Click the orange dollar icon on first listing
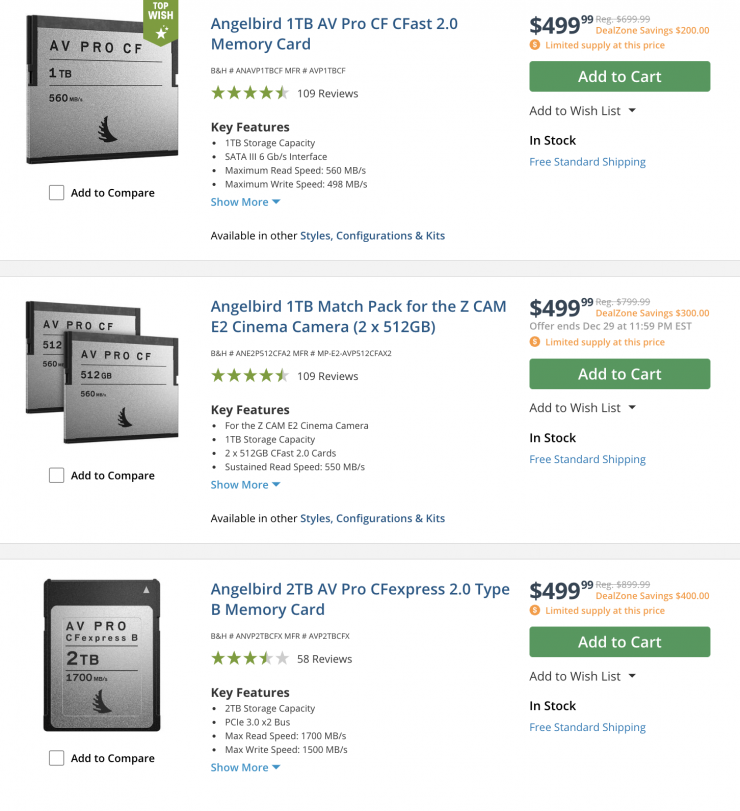The width and height of the screenshot is (740, 811). click(535, 45)
